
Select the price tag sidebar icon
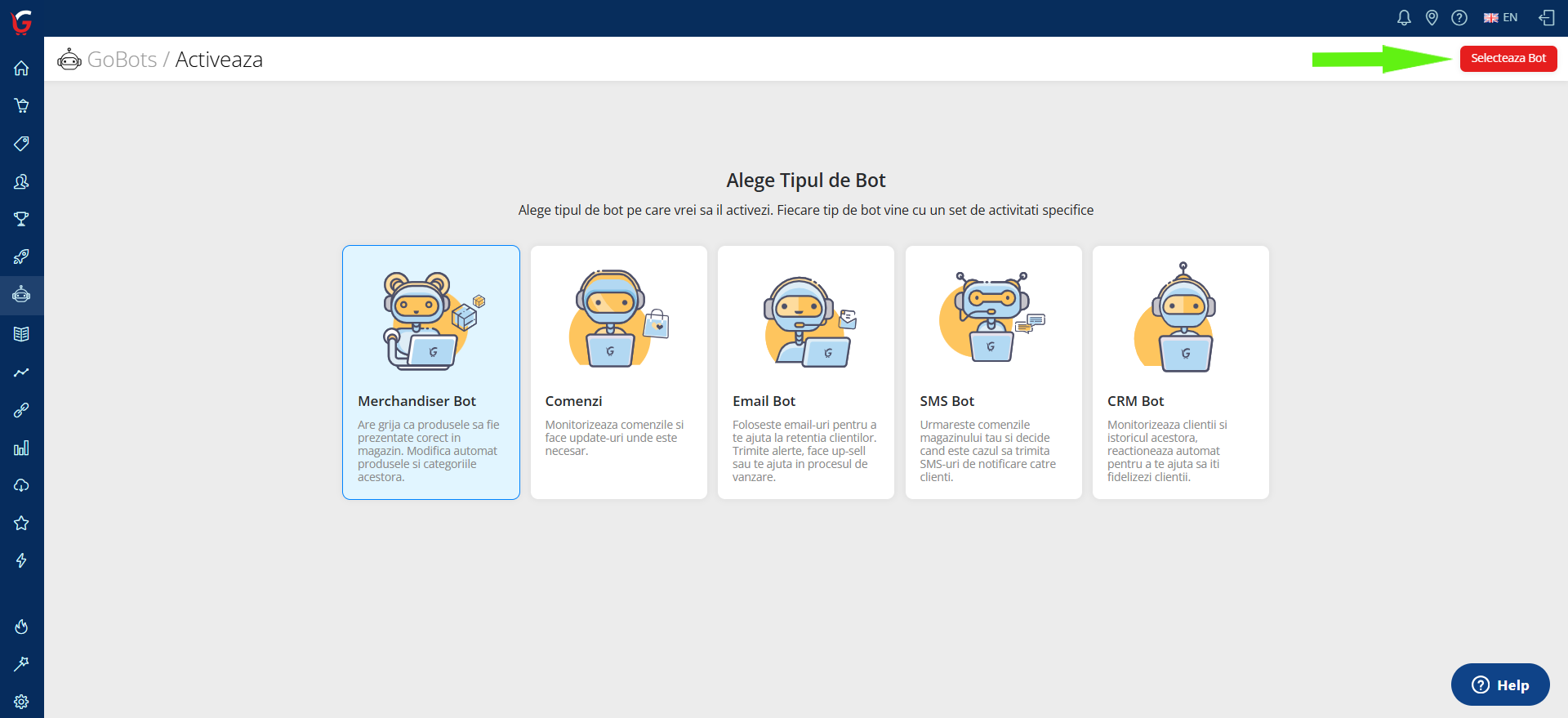click(x=21, y=144)
